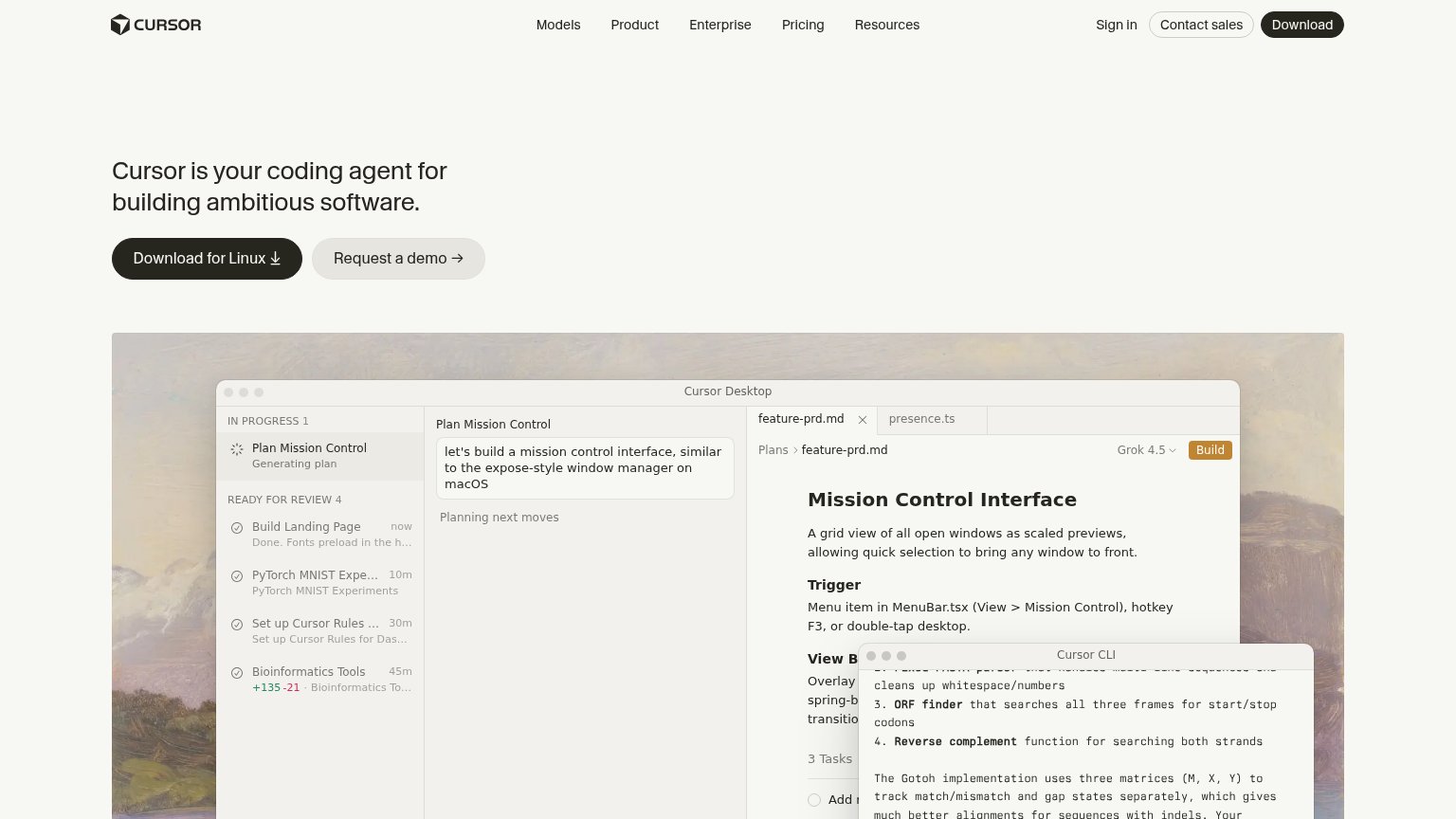
Task: Click the IN PROGRESS 1 section header
Action: [x=268, y=421]
